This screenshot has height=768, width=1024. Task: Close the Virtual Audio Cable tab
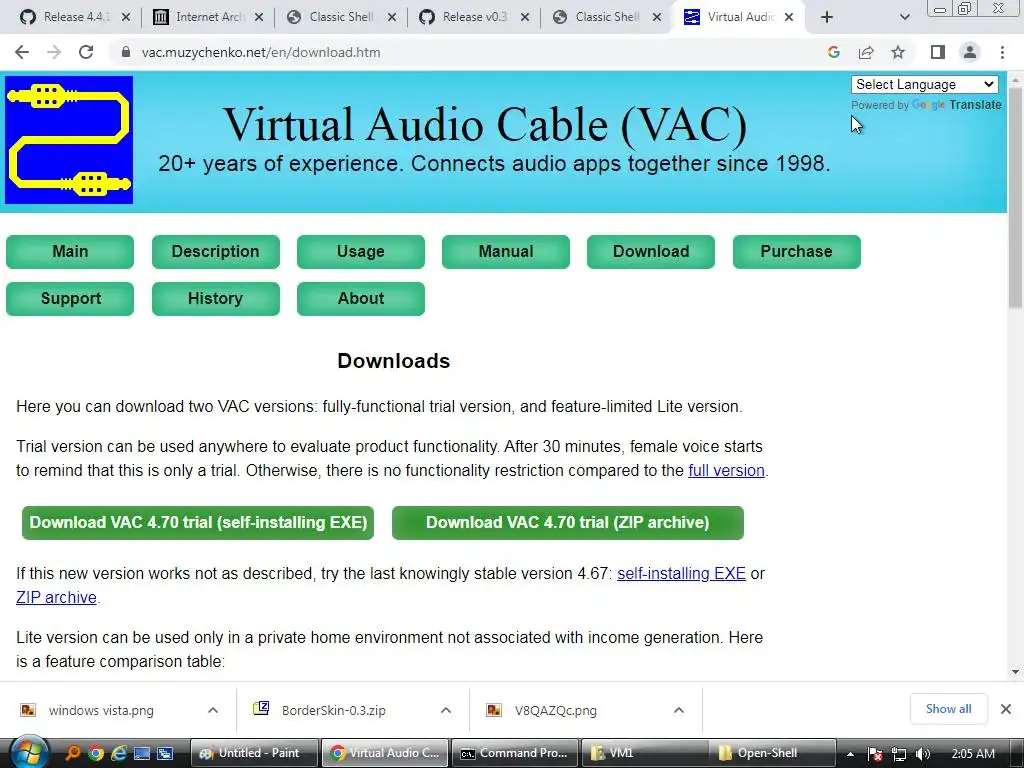pyautogui.click(x=789, y=17)
